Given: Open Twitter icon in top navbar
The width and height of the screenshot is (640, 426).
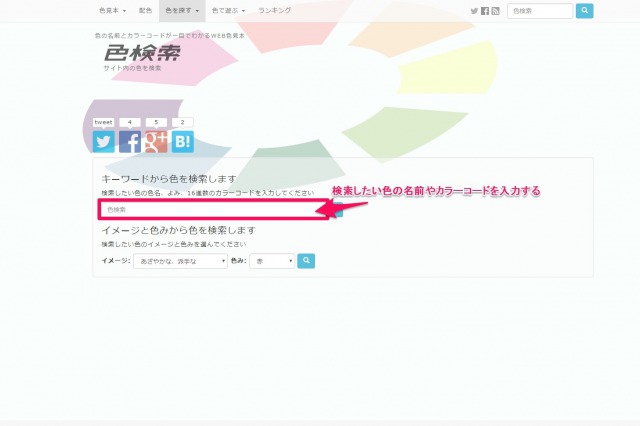Looking at the screenshot, I should [474, 11].
